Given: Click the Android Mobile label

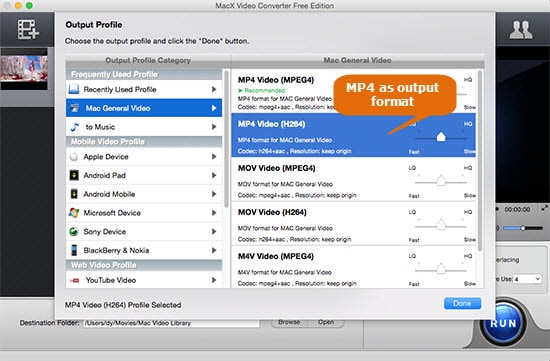Looking at the screenshot, I should pos(109,194).
